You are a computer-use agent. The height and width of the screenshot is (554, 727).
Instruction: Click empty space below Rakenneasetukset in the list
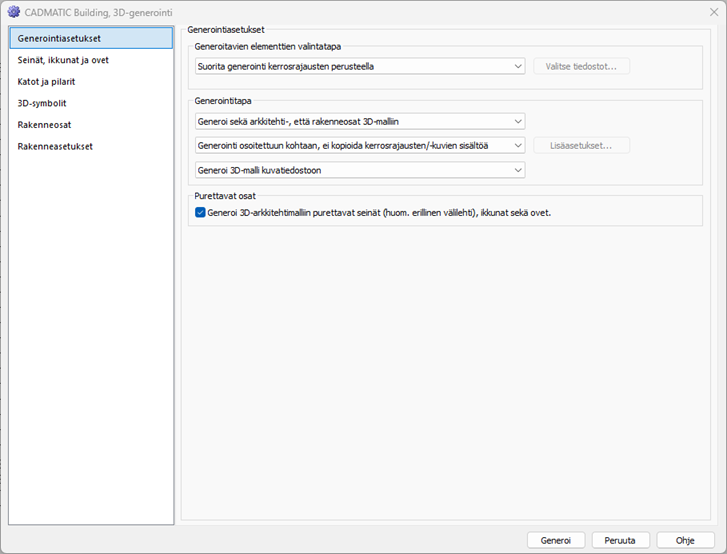coord(90,330)
